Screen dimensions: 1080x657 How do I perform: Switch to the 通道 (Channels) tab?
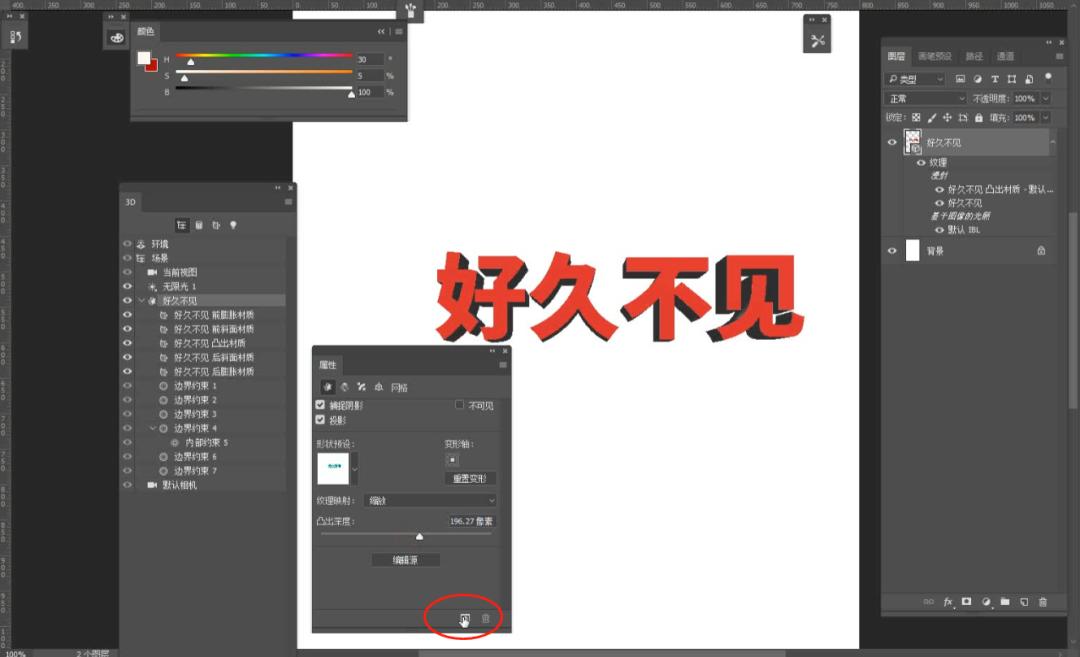click(1005, 56)
